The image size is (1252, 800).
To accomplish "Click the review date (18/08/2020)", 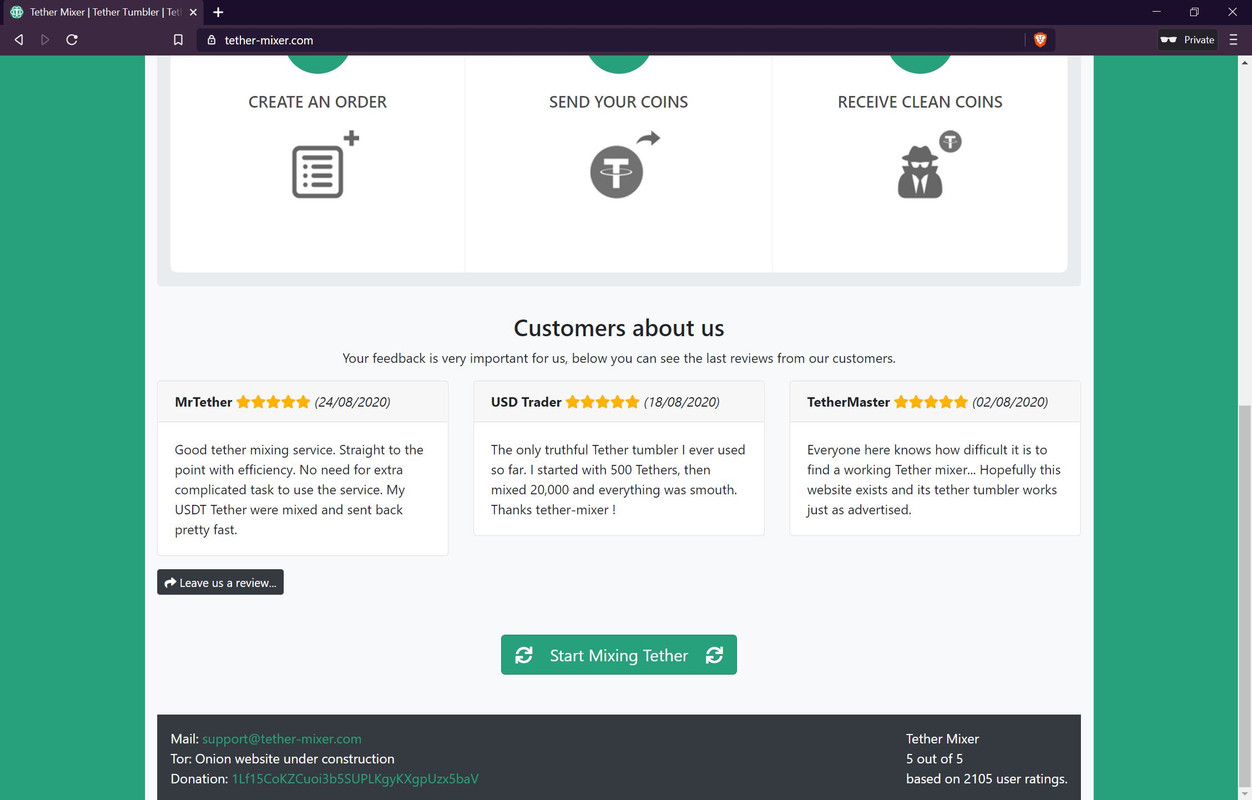I will pos(681,402).
